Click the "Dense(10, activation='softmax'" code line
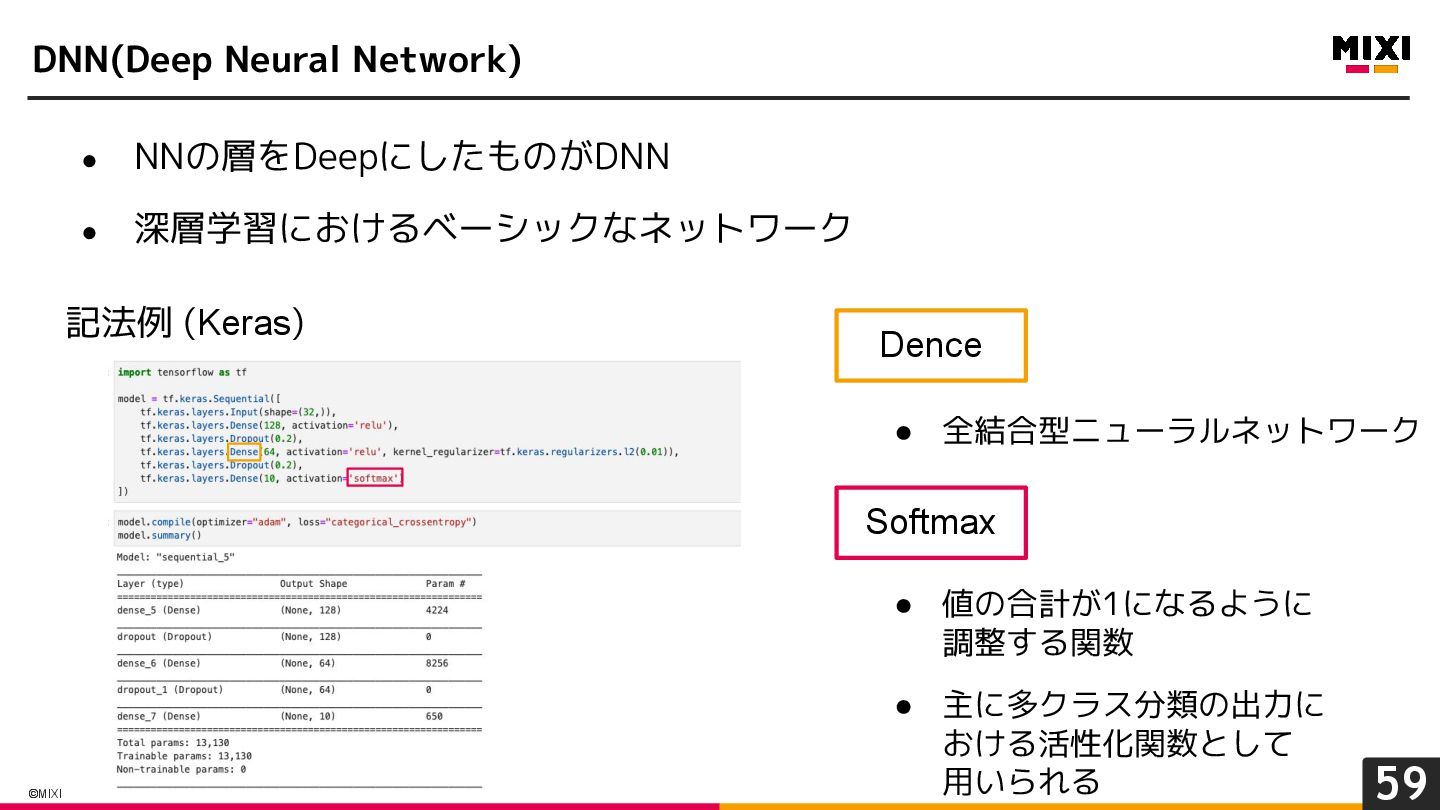Viewport: 1440px width, 810px height. (x=272, y=478)
